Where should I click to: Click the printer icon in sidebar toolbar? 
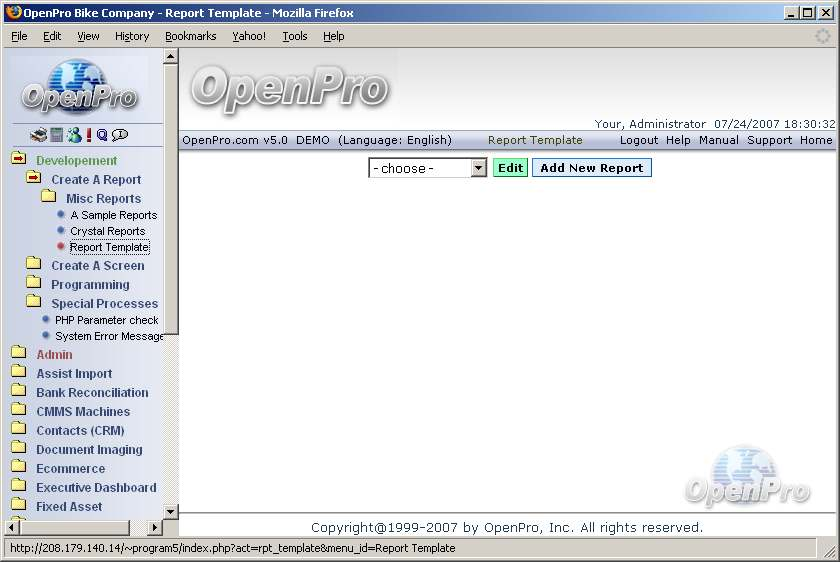point(38,135)
